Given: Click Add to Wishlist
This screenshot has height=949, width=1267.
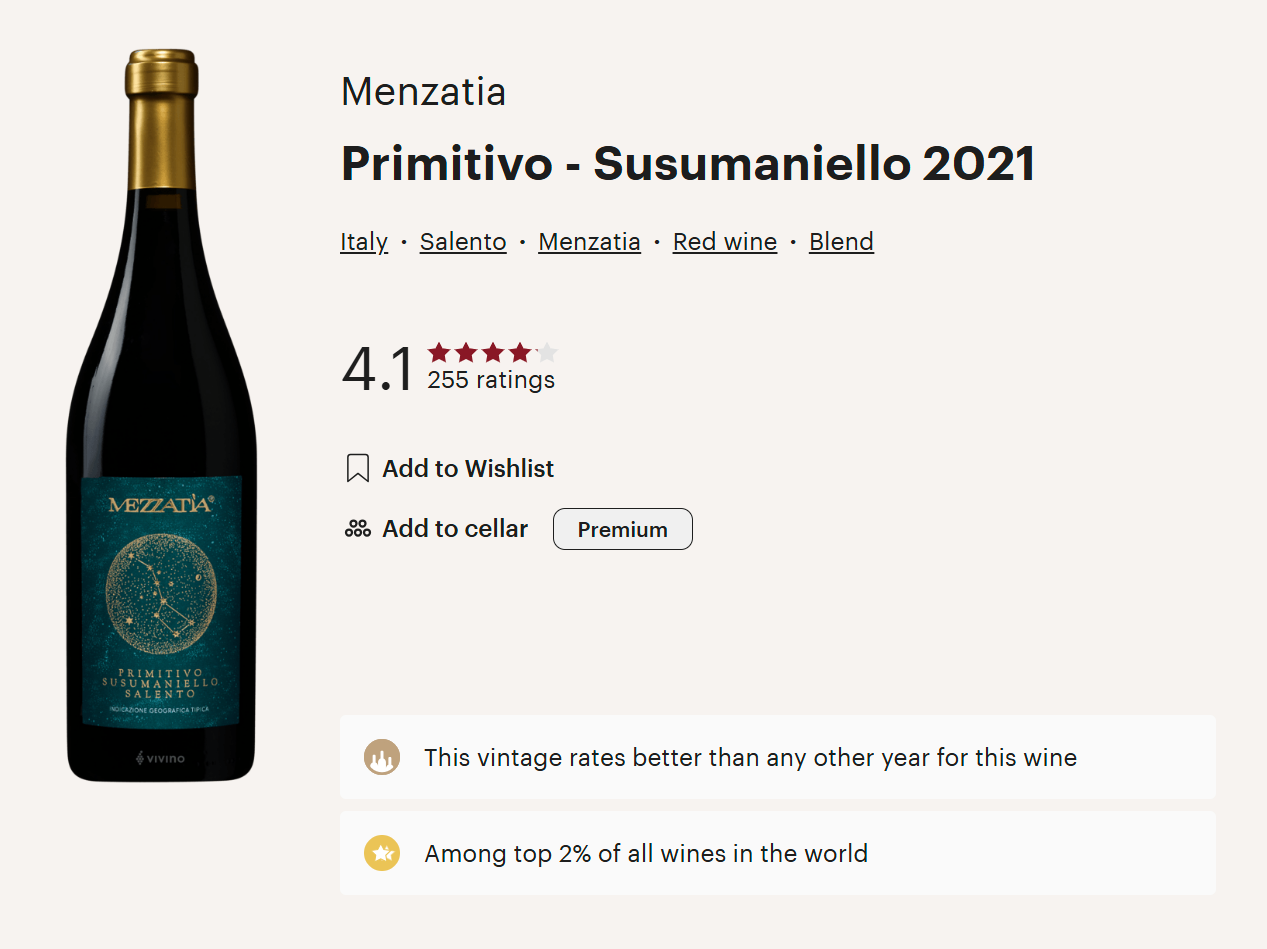Looking at the screenshot, I should point(450,468).
